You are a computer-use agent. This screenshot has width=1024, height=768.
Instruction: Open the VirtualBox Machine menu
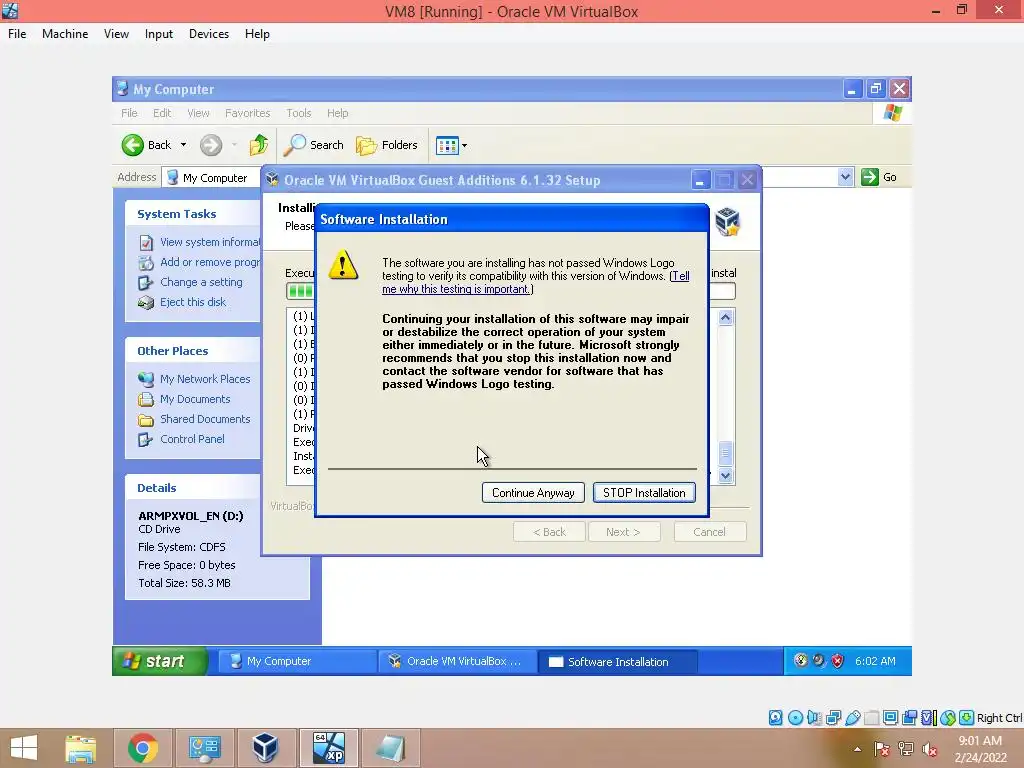coord(65,34)
